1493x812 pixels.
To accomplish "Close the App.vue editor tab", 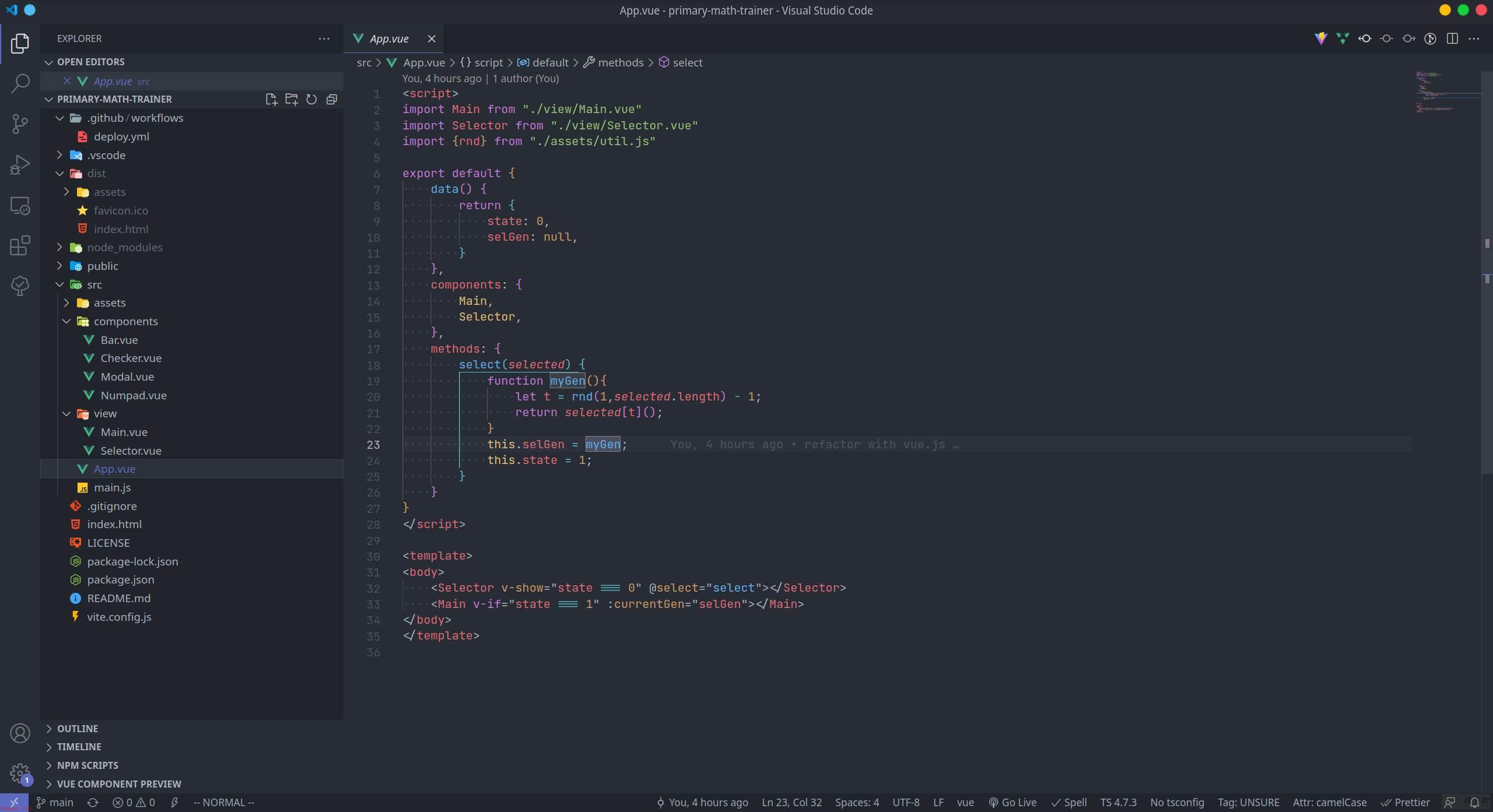I will click(432, 38).
